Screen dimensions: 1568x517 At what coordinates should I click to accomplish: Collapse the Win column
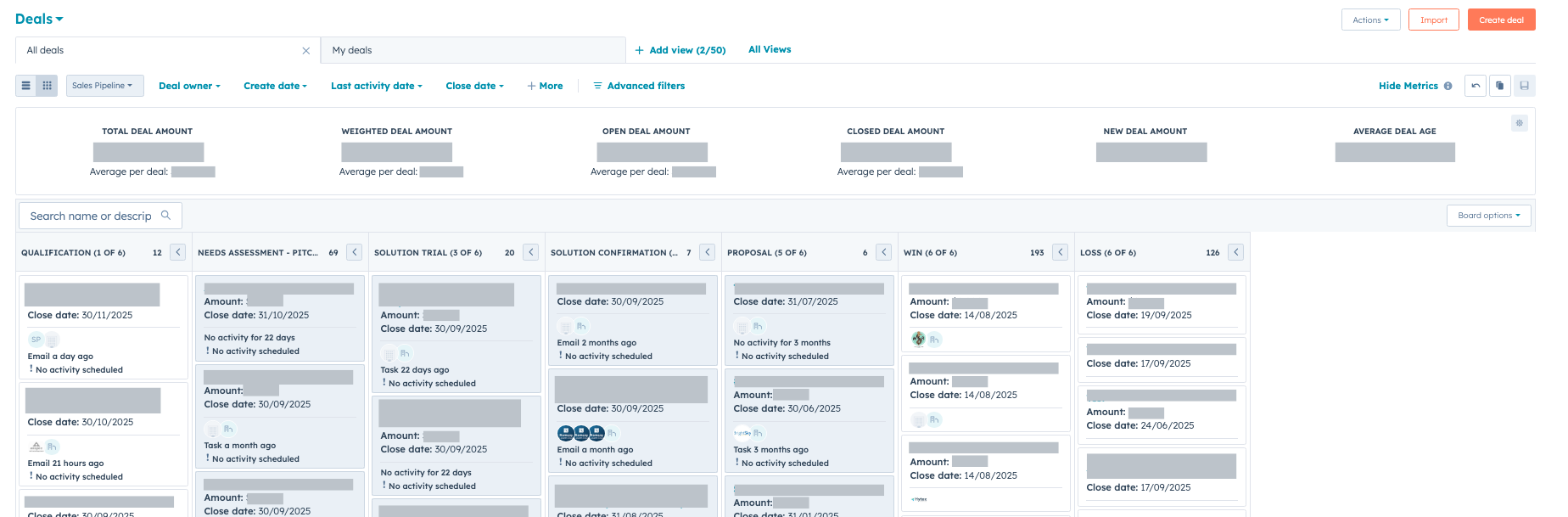coord(1061,252)
